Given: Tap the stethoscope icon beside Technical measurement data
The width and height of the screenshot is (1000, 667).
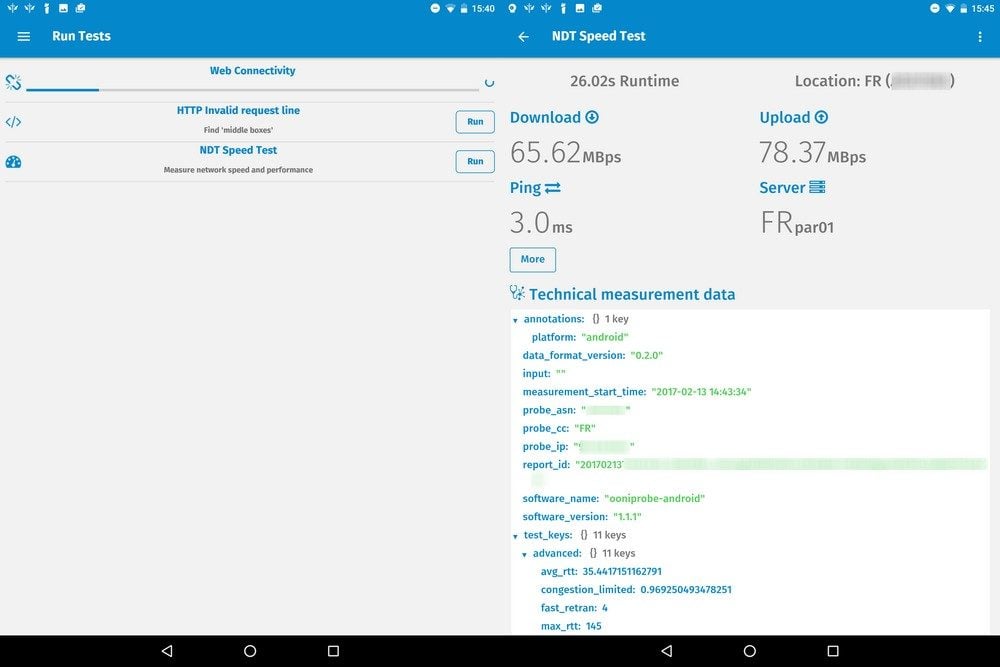Looking at the screenshot, I should point(517,293).
